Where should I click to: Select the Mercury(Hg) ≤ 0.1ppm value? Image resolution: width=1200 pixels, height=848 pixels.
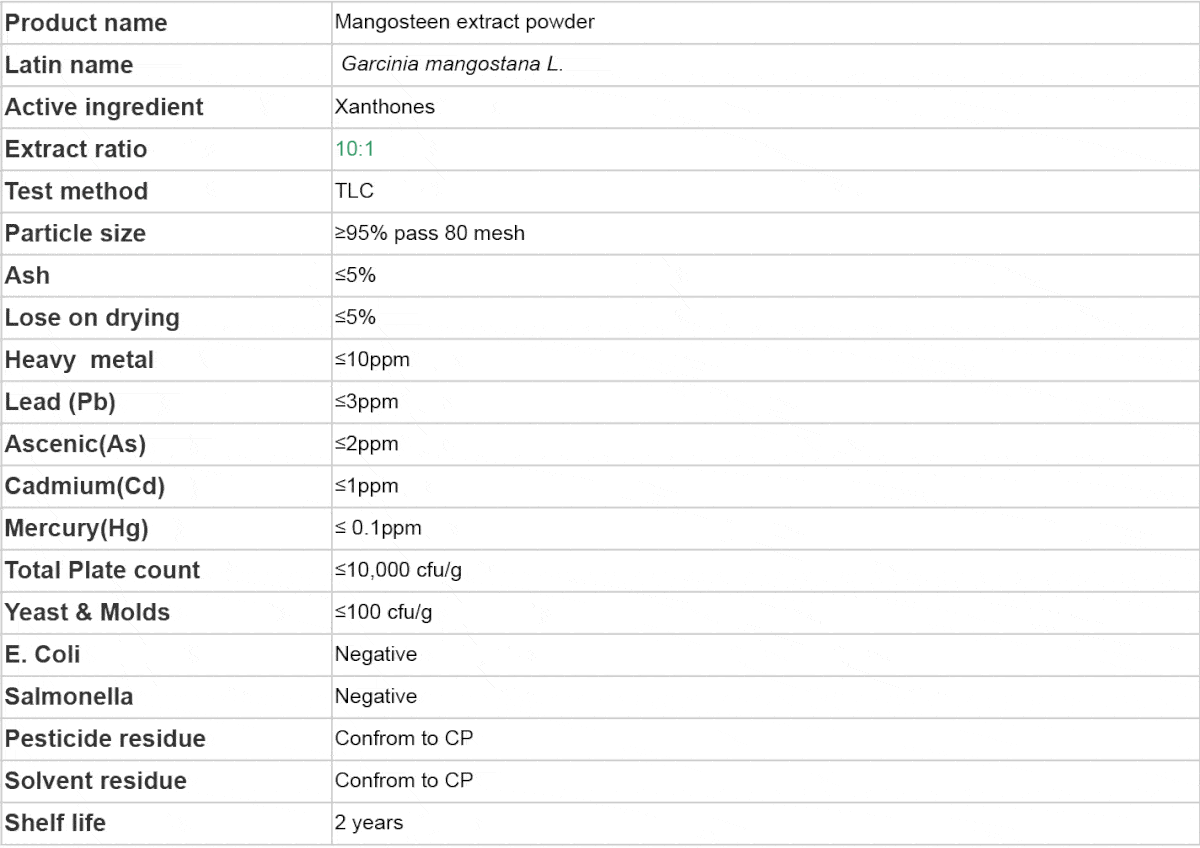[378, 528]
